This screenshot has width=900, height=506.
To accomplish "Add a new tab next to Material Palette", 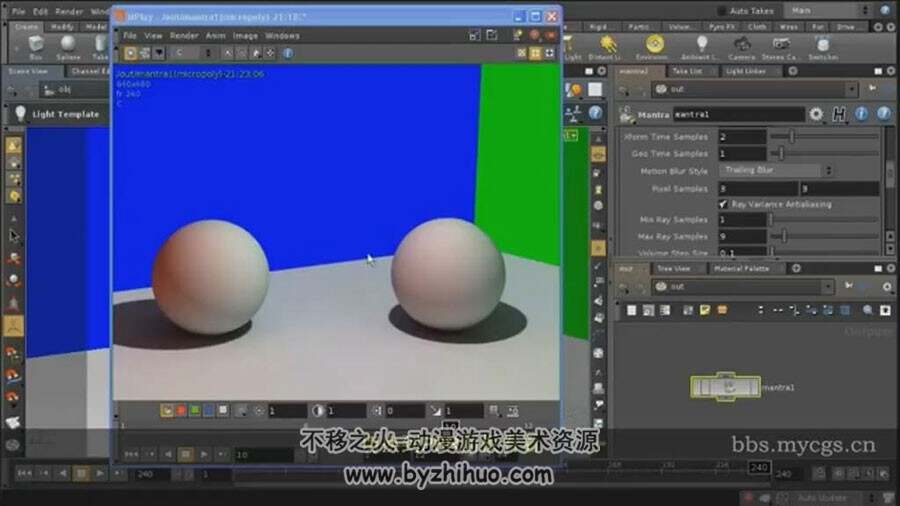I will pos(796,268).
